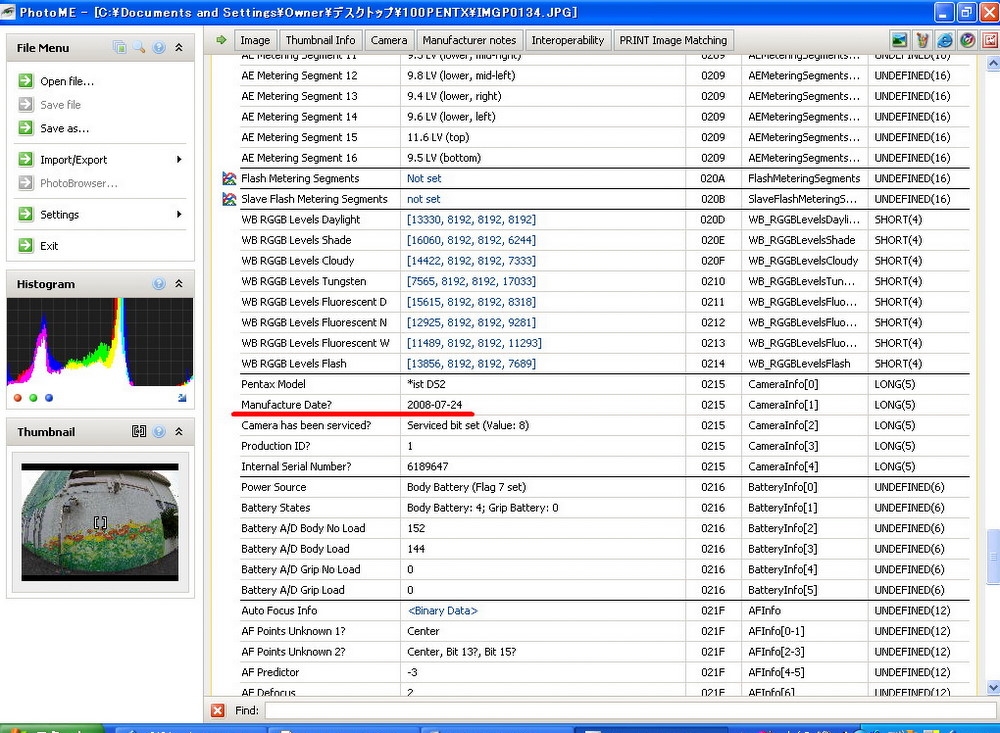Click the red icon at far right of toolbar
Screen dimensions: 1000x733
(x=989, y=41)
